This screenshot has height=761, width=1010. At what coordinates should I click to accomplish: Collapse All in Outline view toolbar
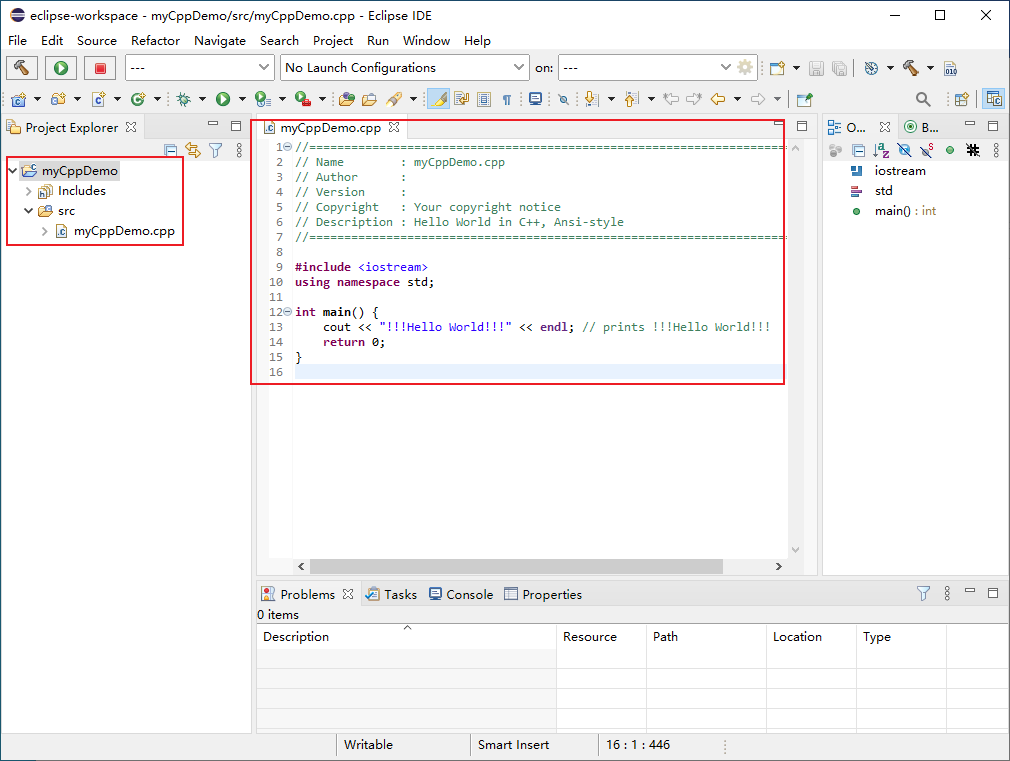coord(859,150)
